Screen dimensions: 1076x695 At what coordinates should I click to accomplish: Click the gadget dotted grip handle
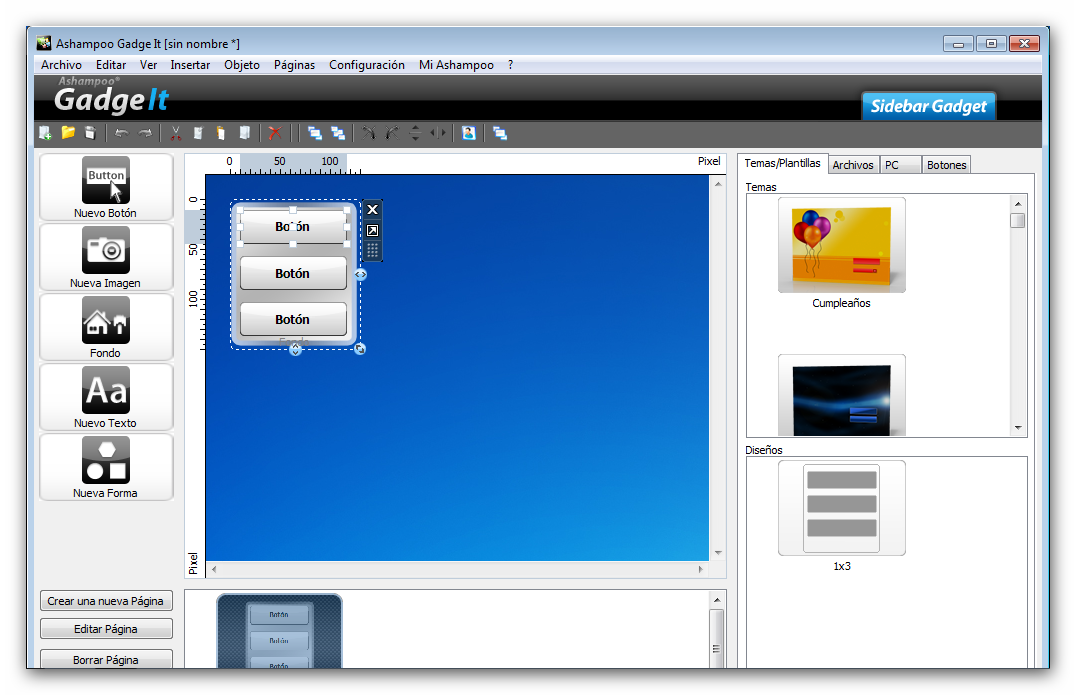373,250
